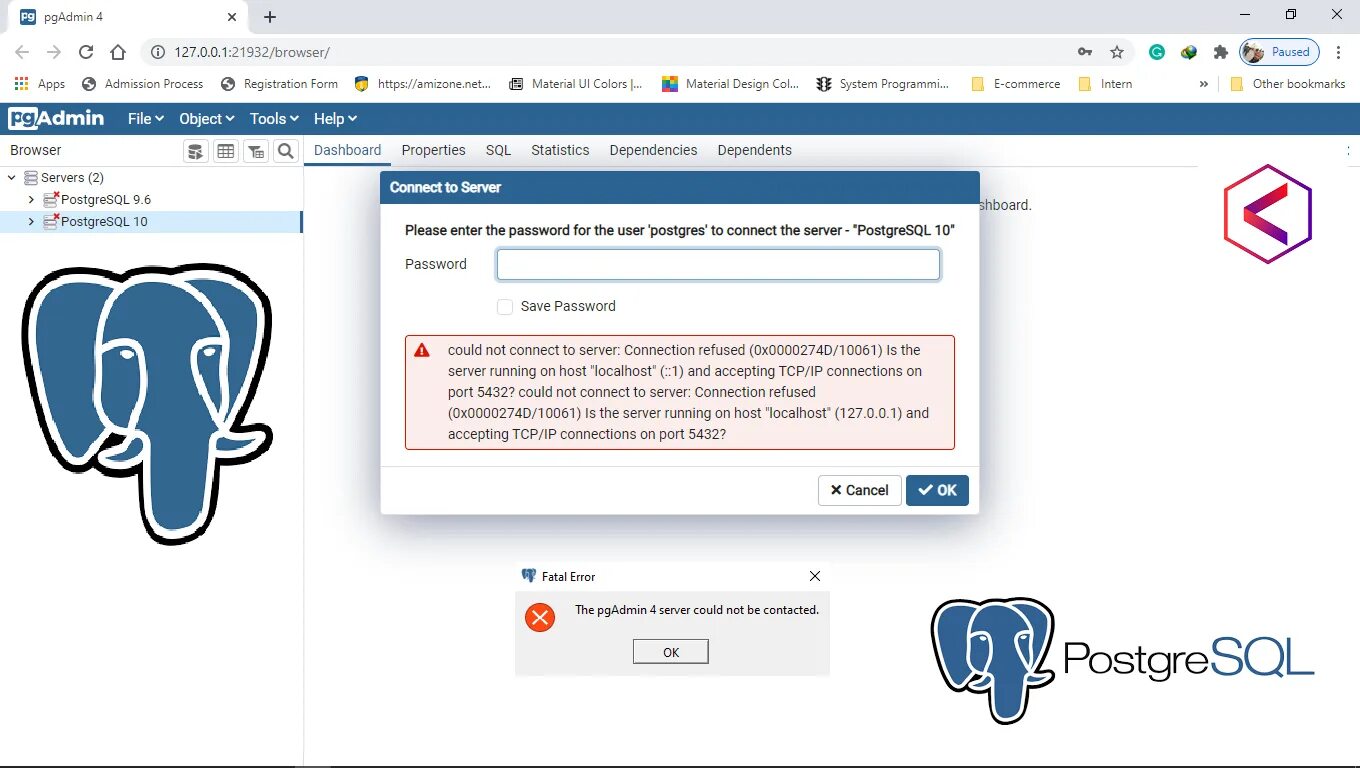1360x768 pixels.
Task: Click the green-blue extension icon beside Grammarly
Action: (x=1189, y=52)
